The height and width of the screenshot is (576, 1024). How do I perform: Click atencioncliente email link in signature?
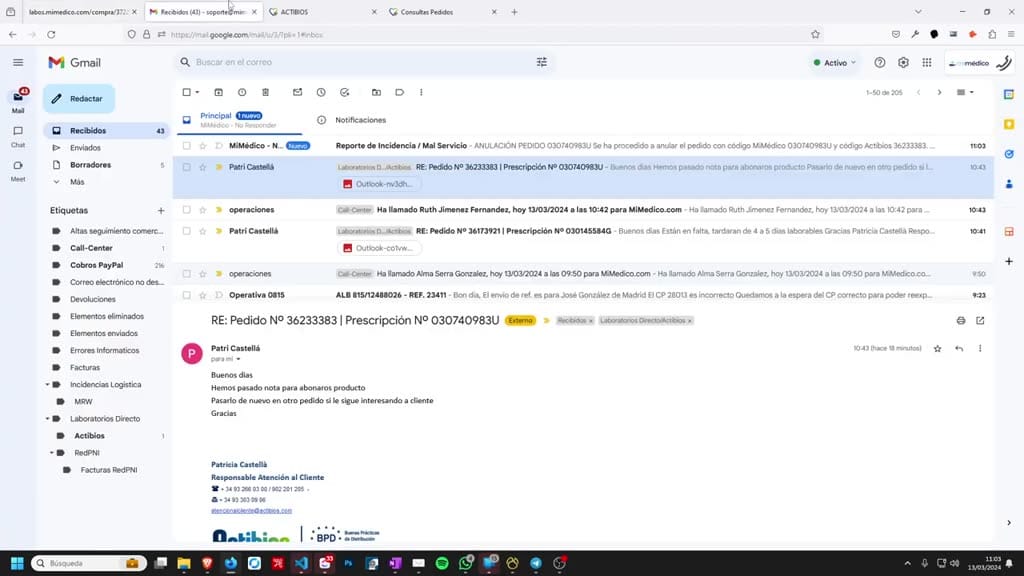point(251,511)
